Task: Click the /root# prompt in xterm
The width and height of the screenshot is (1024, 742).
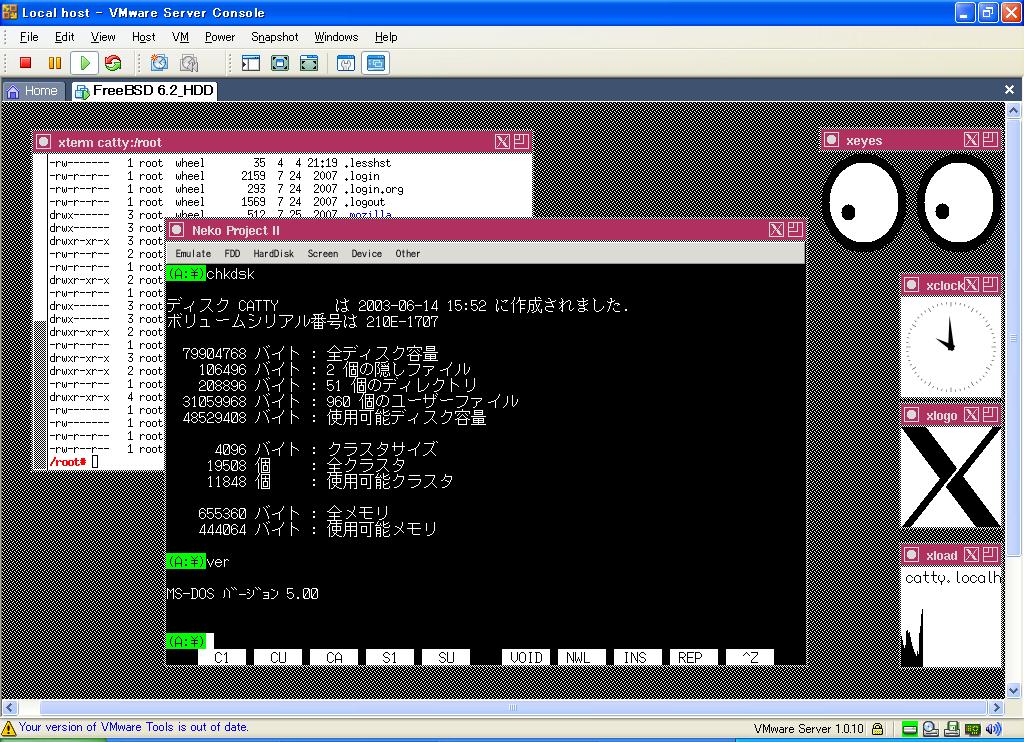Action: [x=67, y=462]
